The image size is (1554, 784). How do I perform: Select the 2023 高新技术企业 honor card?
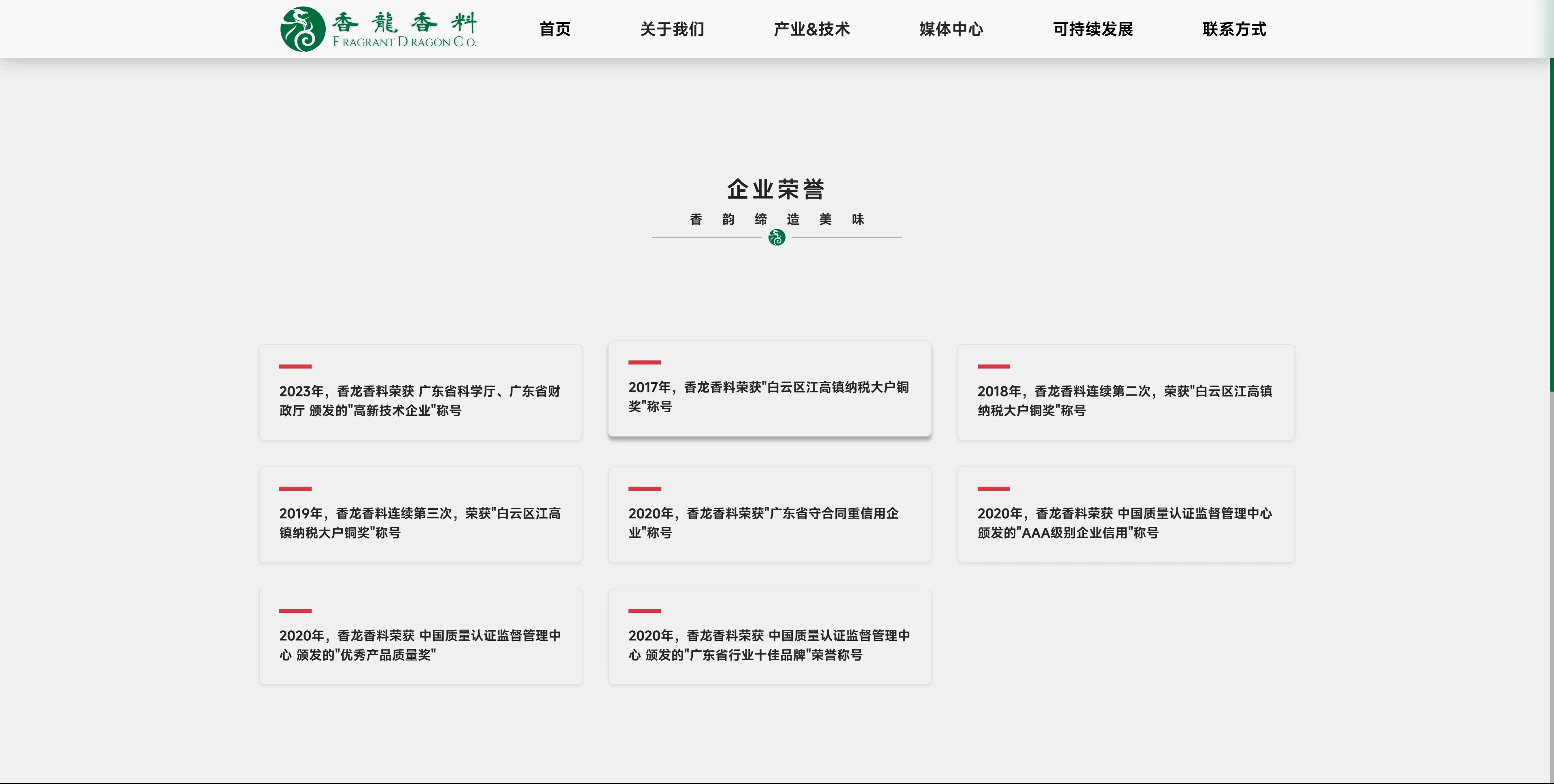pos(420,392)
